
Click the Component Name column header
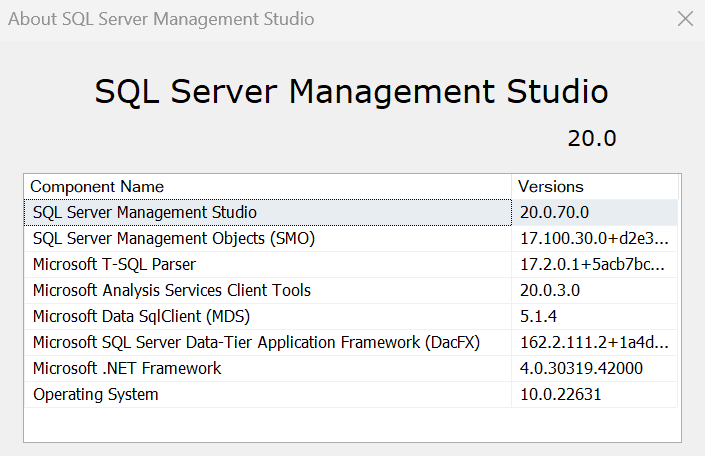tap(97, 187)
